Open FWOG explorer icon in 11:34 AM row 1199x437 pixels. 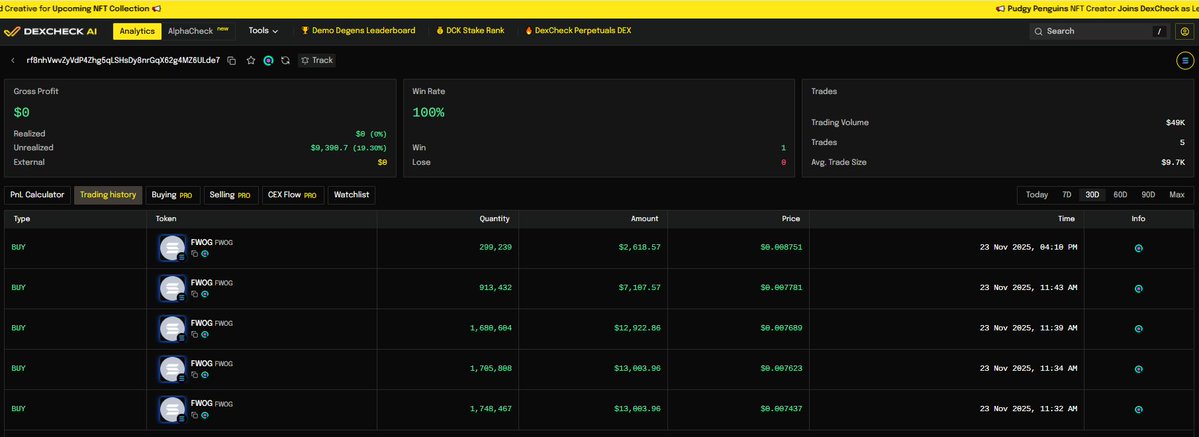[205, 375]
